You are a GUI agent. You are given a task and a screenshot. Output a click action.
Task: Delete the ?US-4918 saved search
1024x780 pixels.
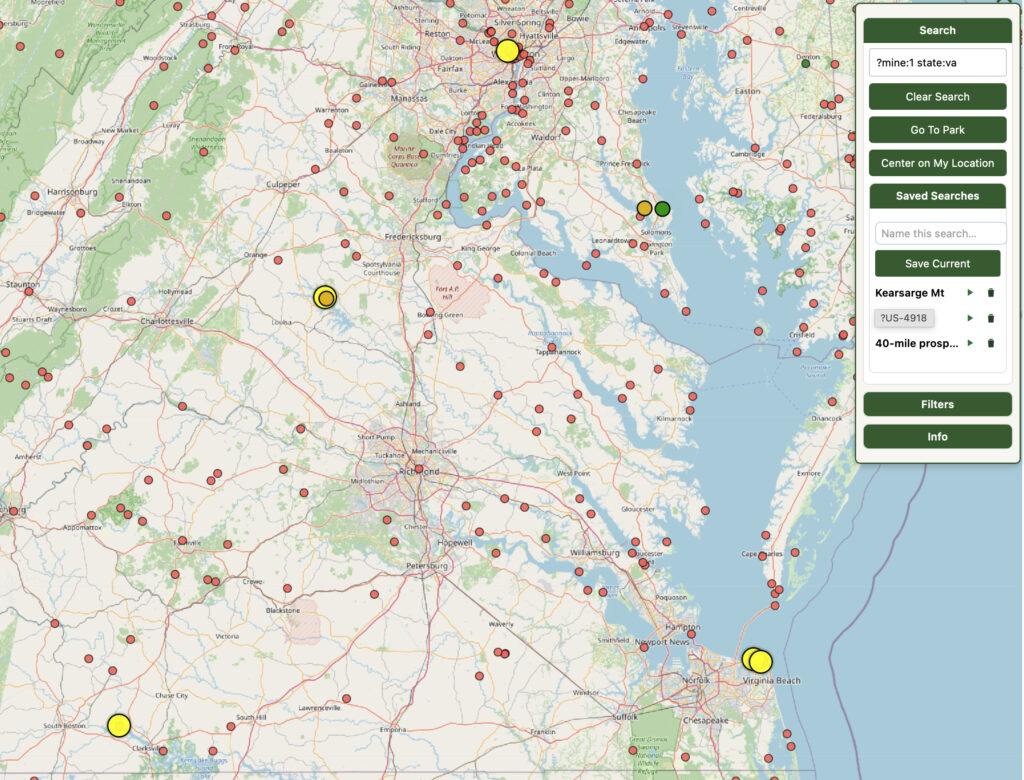[991, 318]
